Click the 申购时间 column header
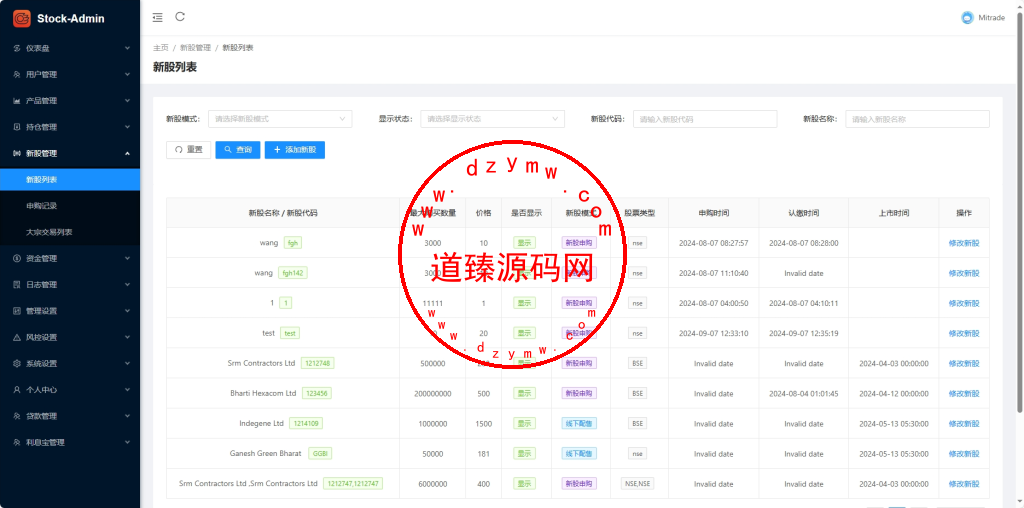The width and height of the screenshot is (1024, 508). pyautogui.click(x=713, y=213)
